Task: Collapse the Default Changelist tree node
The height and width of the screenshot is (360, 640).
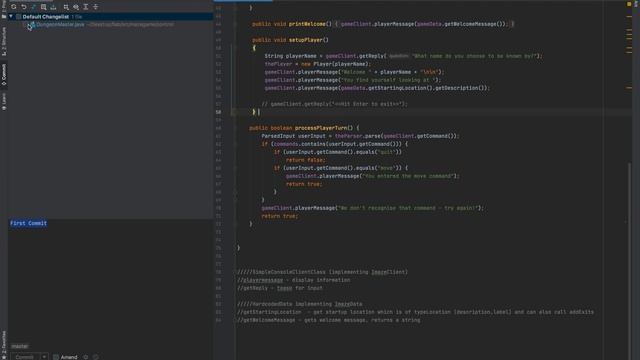Action: tap(11, 17)
